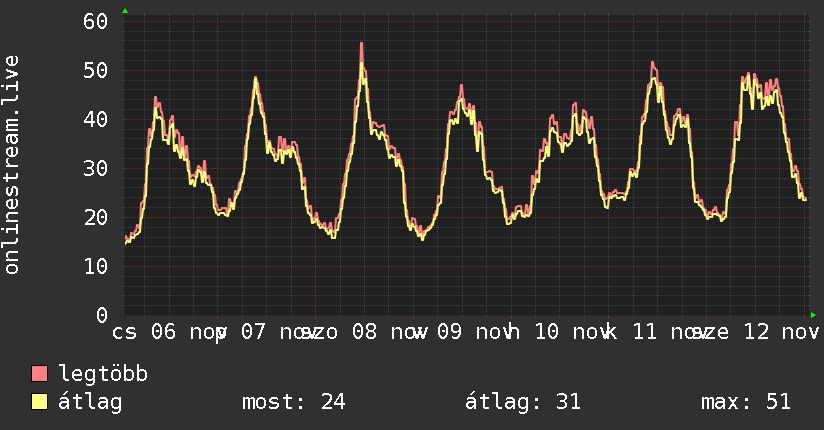Click the 'h 10 nov' date label
The height and width of the screenshot is (430, 824).
(x=560, y=332)
